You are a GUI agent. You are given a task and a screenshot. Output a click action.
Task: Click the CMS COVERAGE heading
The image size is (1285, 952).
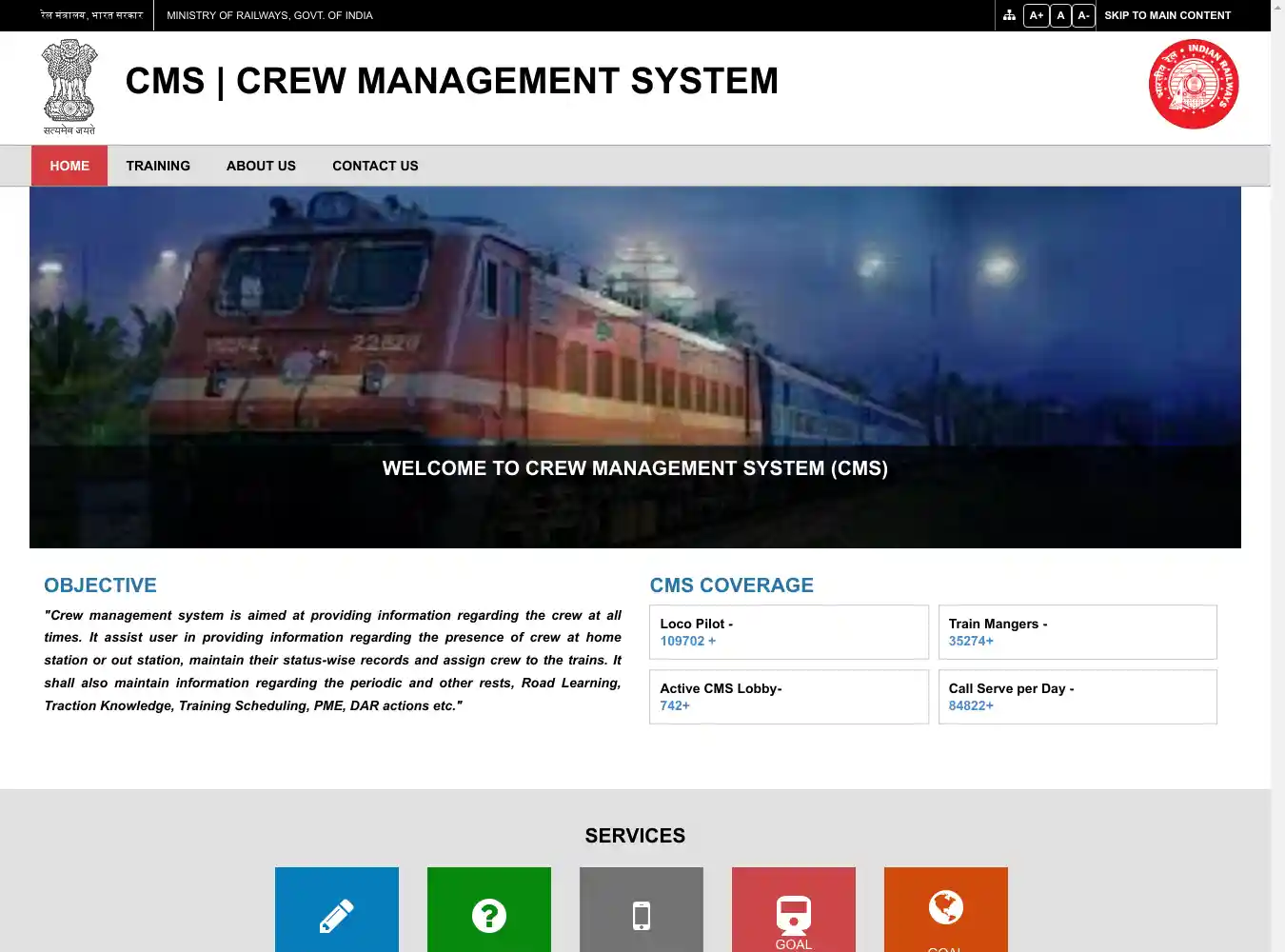click(732, 585)
